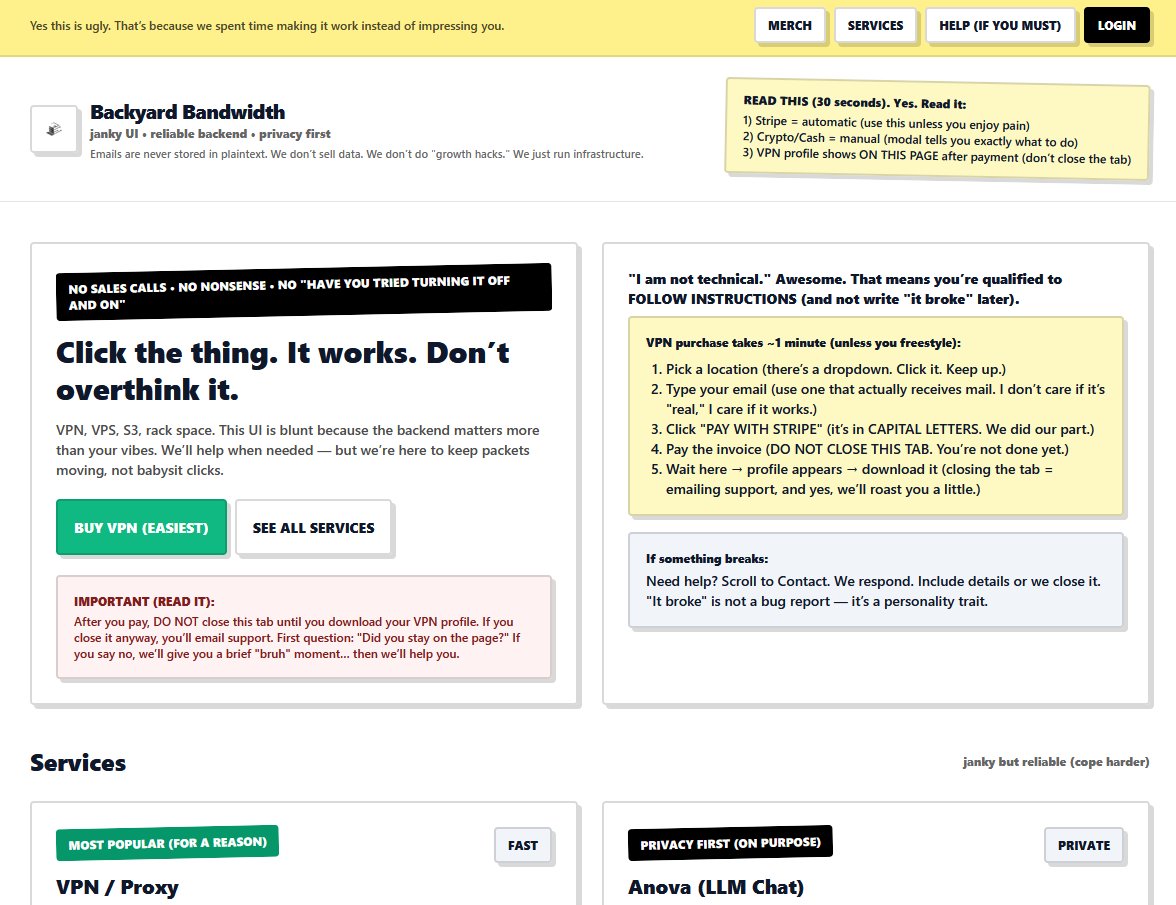Click '1) Stripe = automatic' note line

pos(886,123)
